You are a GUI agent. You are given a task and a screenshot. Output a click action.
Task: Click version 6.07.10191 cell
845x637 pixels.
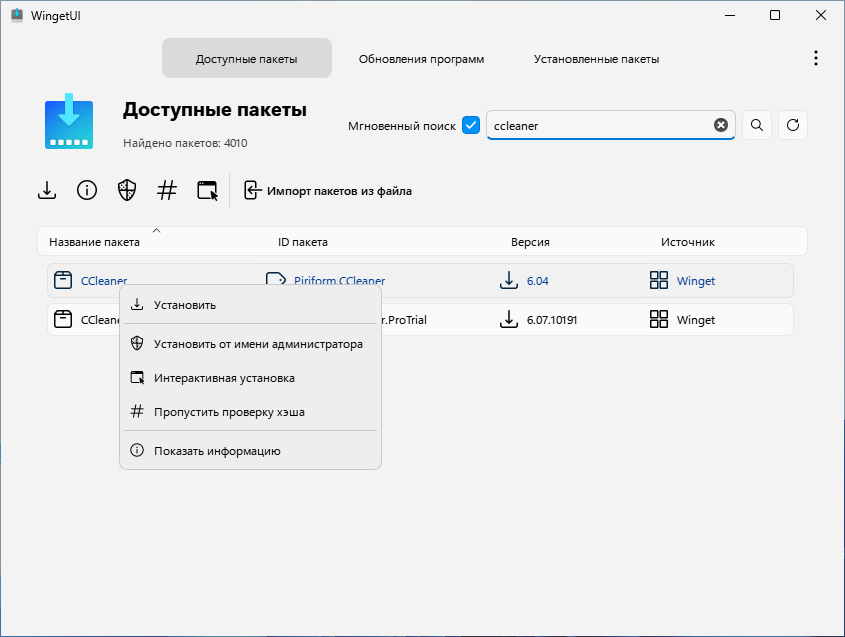click(x=552, y=320)
